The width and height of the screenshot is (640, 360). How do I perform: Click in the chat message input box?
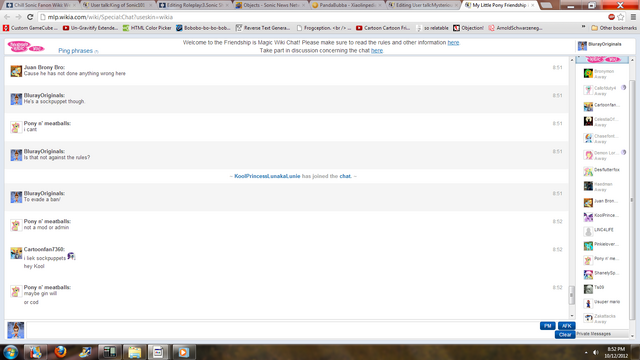click(x=282, y=330)
